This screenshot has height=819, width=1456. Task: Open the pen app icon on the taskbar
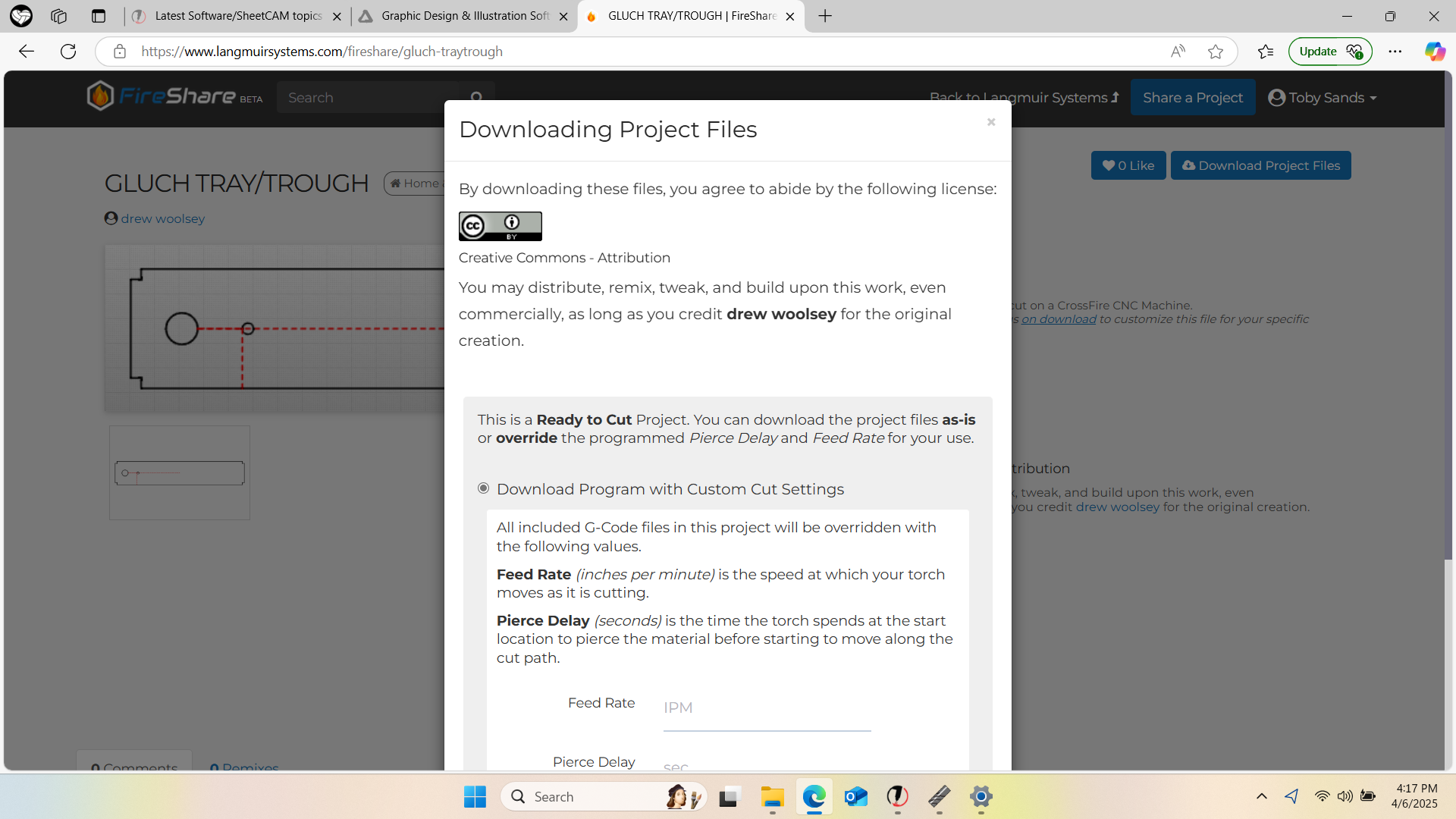pos(939,797)
